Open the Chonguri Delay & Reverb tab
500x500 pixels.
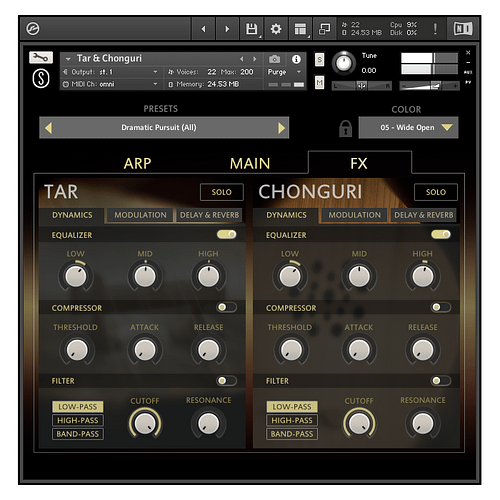[424, 215]
